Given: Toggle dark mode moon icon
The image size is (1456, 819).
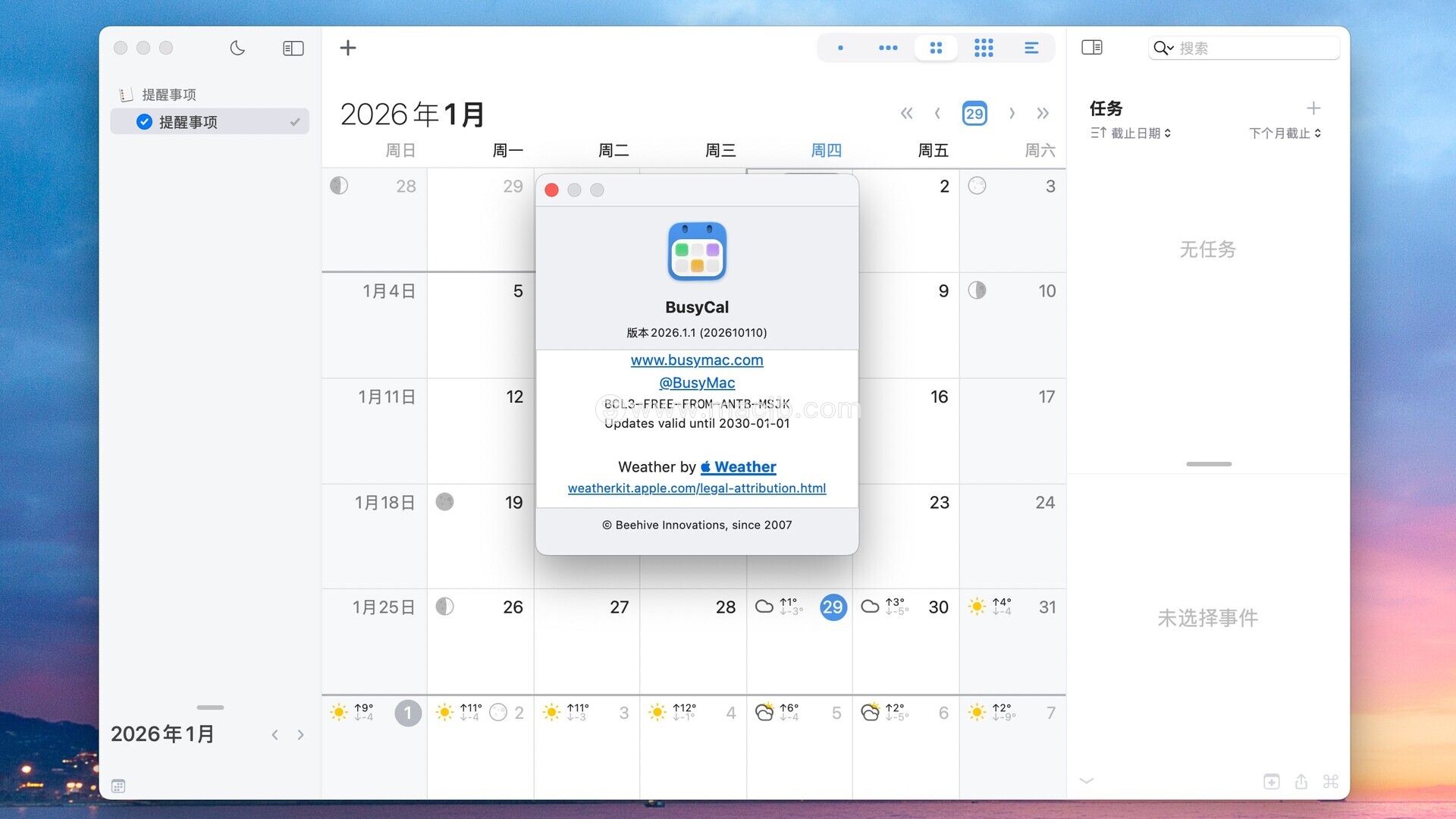Looking at the screenshot, I should [237, 48].
